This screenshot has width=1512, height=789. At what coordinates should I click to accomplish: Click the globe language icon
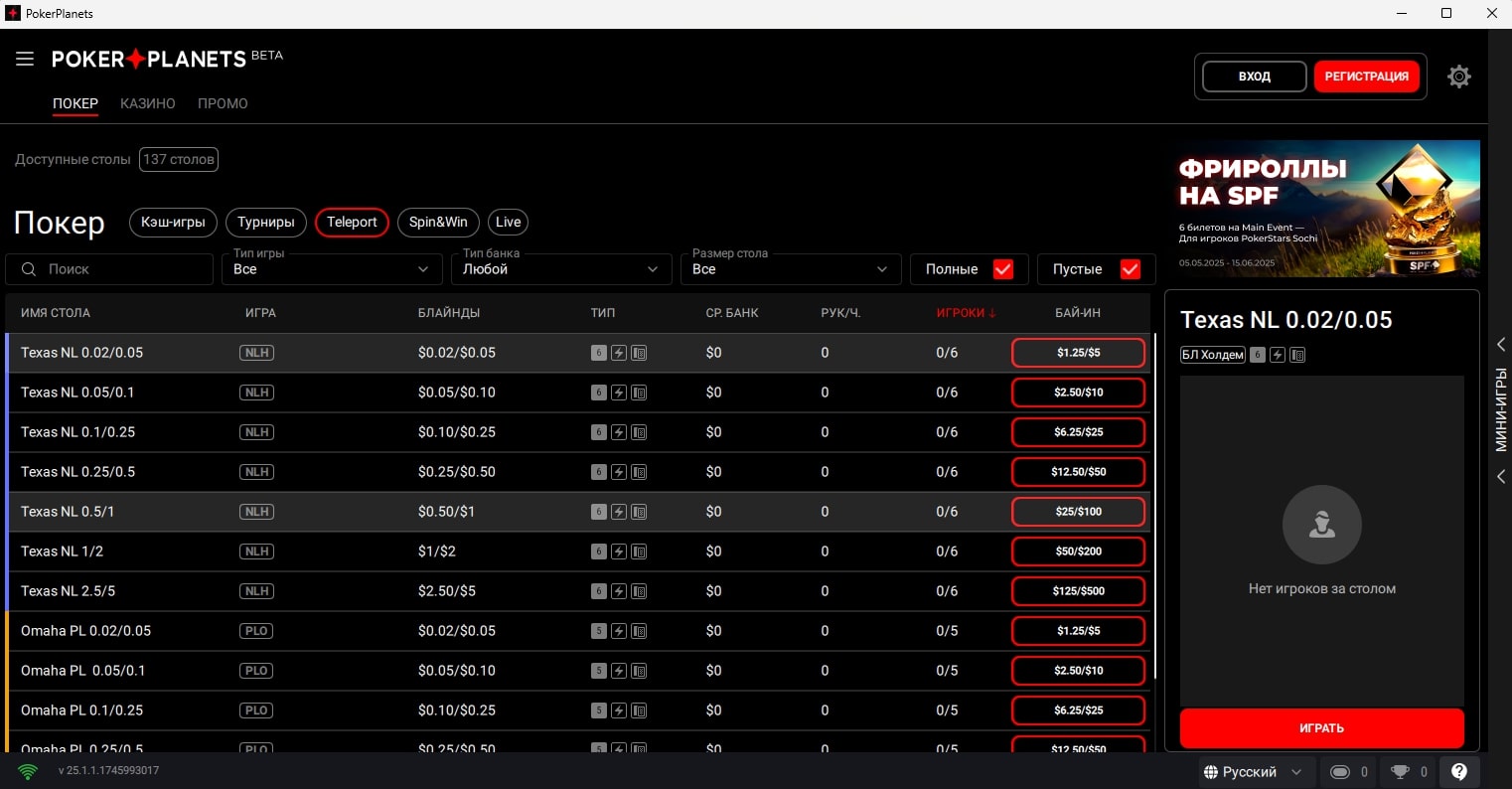(1210, 772)
